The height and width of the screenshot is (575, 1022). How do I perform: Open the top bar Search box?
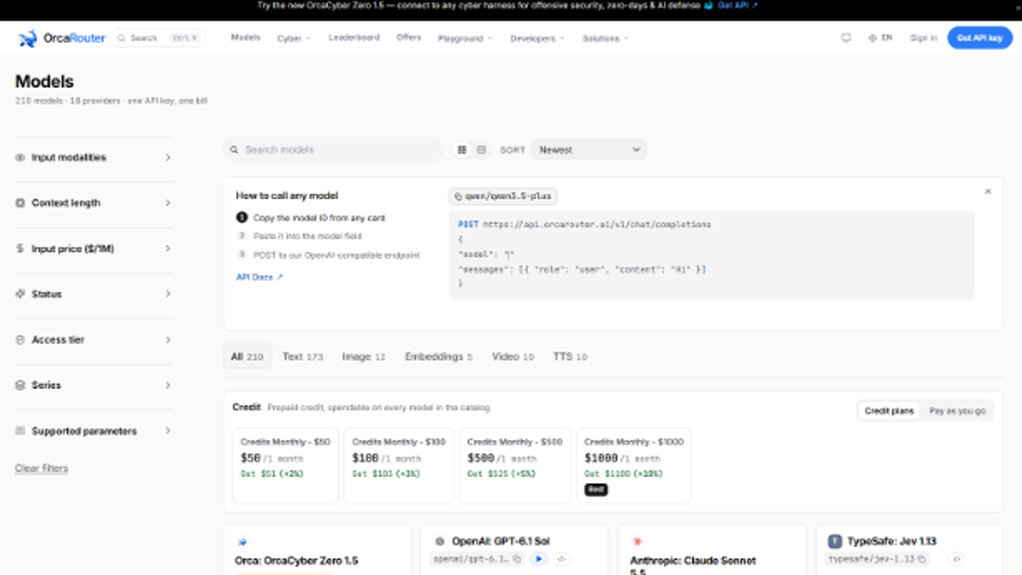click(x=158, y=38)
